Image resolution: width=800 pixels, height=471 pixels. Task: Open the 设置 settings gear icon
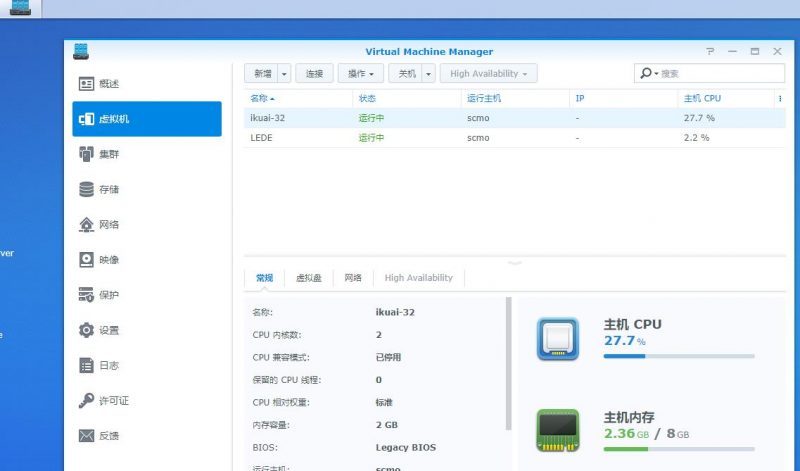coord(87,330)
